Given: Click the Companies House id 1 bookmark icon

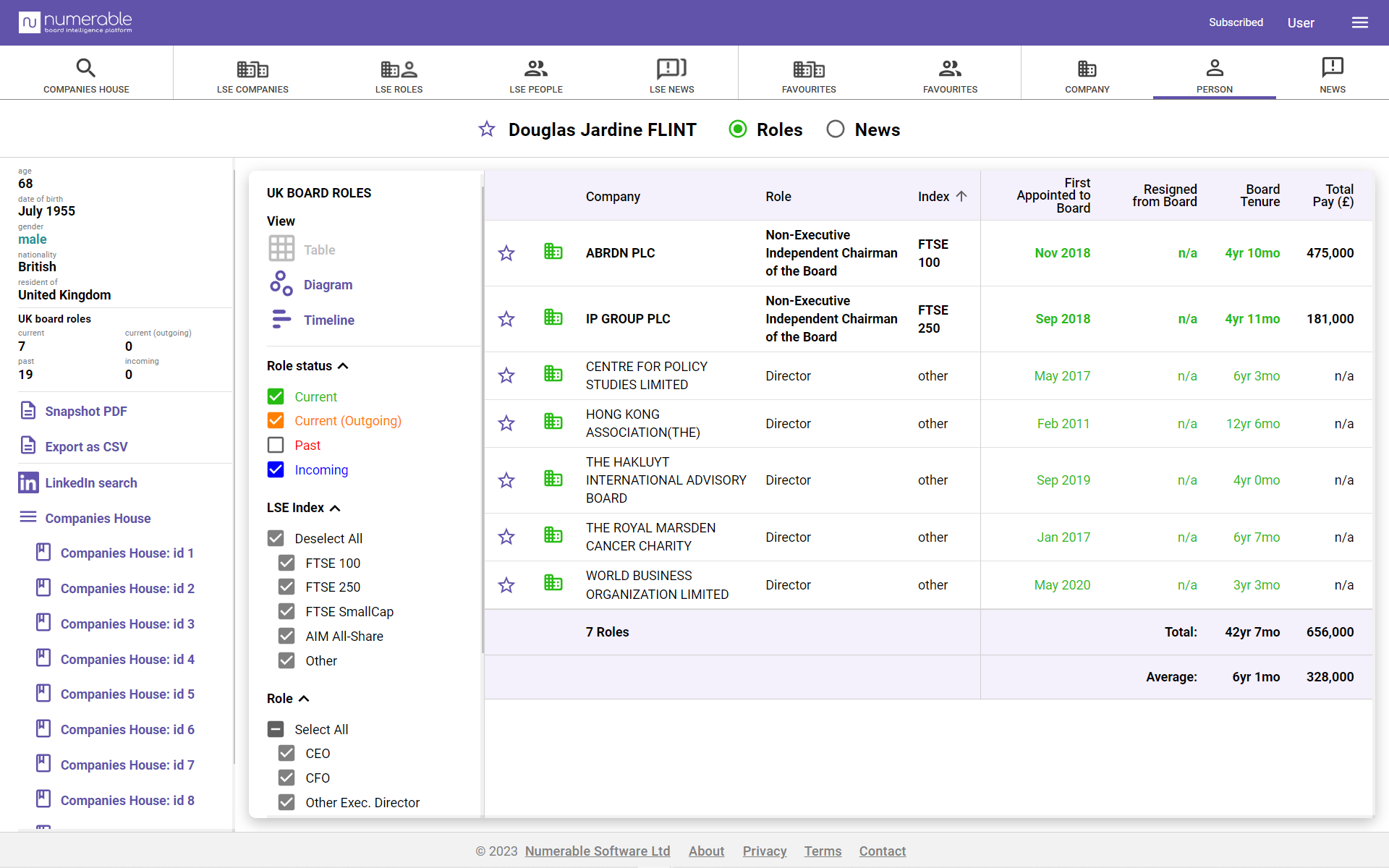Looking at the screenshot, I should (43, 553).
